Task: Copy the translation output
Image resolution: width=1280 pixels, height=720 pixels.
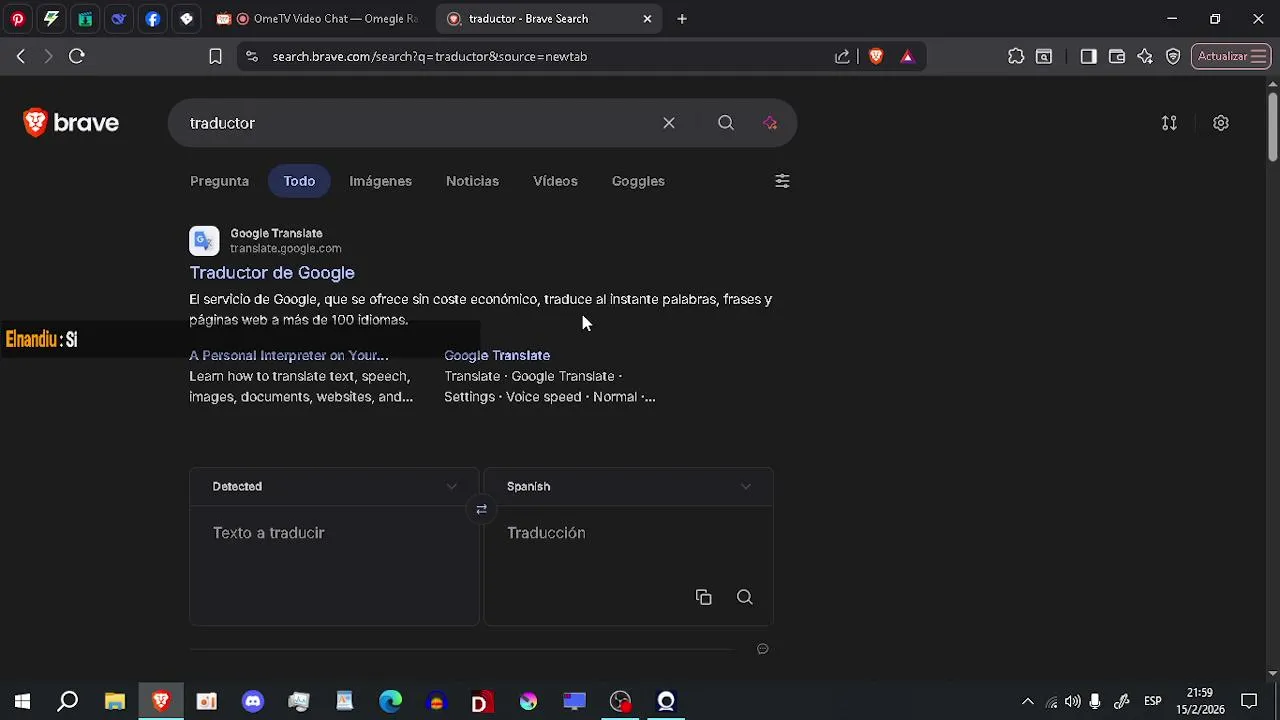Action: (x=704, y=597)
